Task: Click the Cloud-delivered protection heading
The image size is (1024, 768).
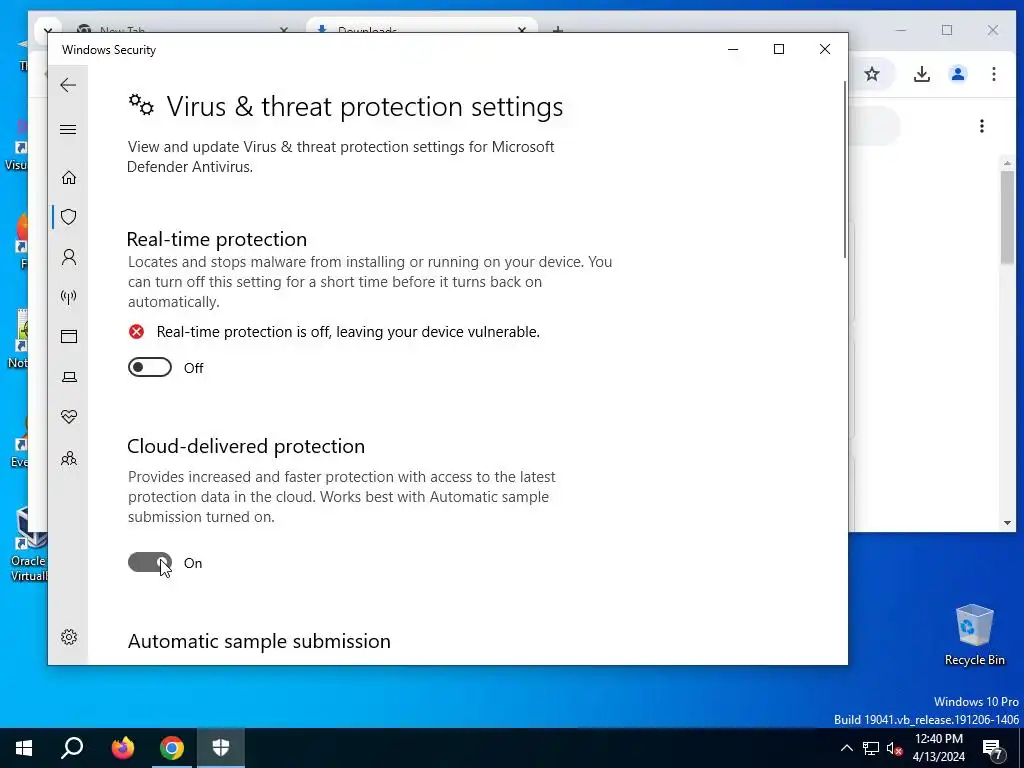Action: tap(246, 446)
